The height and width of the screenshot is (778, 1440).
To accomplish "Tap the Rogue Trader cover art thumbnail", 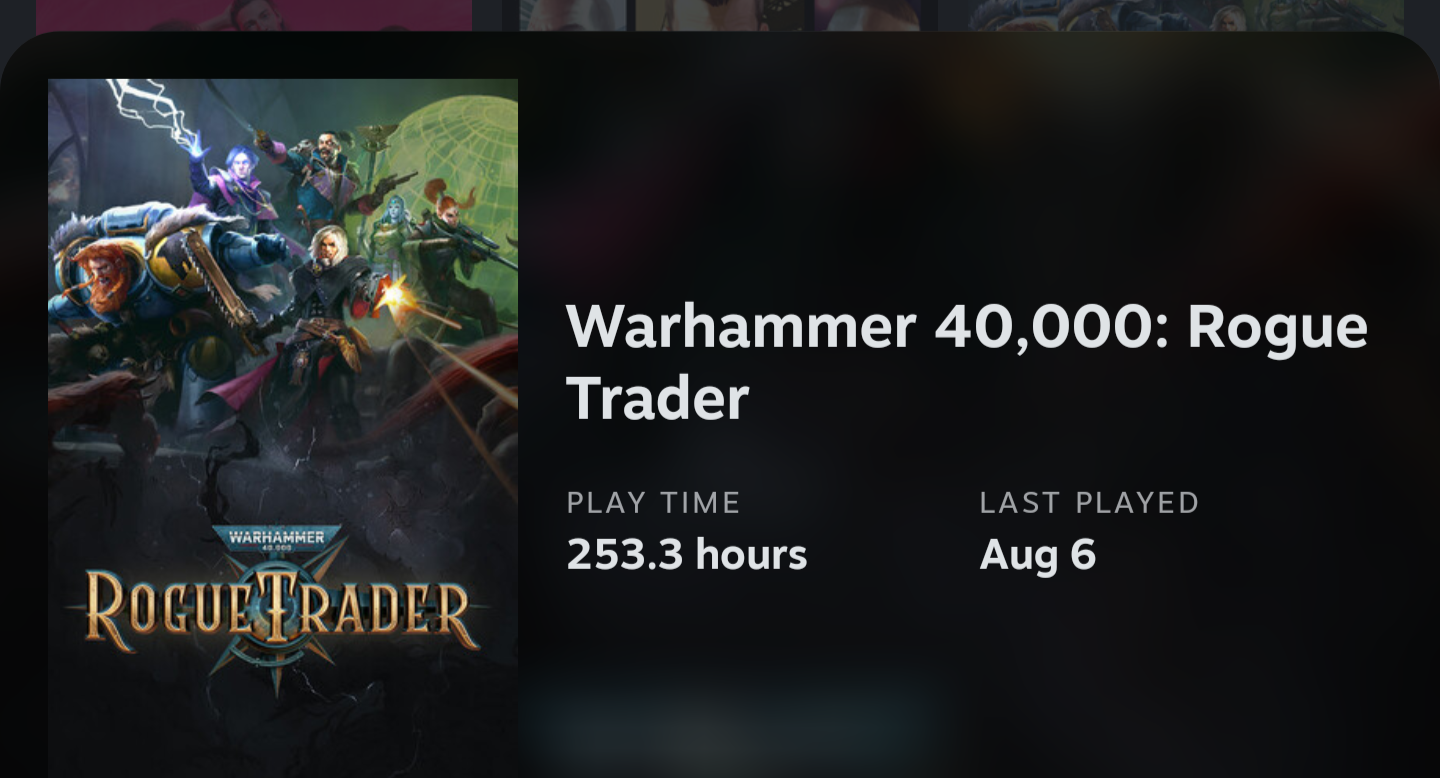I will coord(283,428).
